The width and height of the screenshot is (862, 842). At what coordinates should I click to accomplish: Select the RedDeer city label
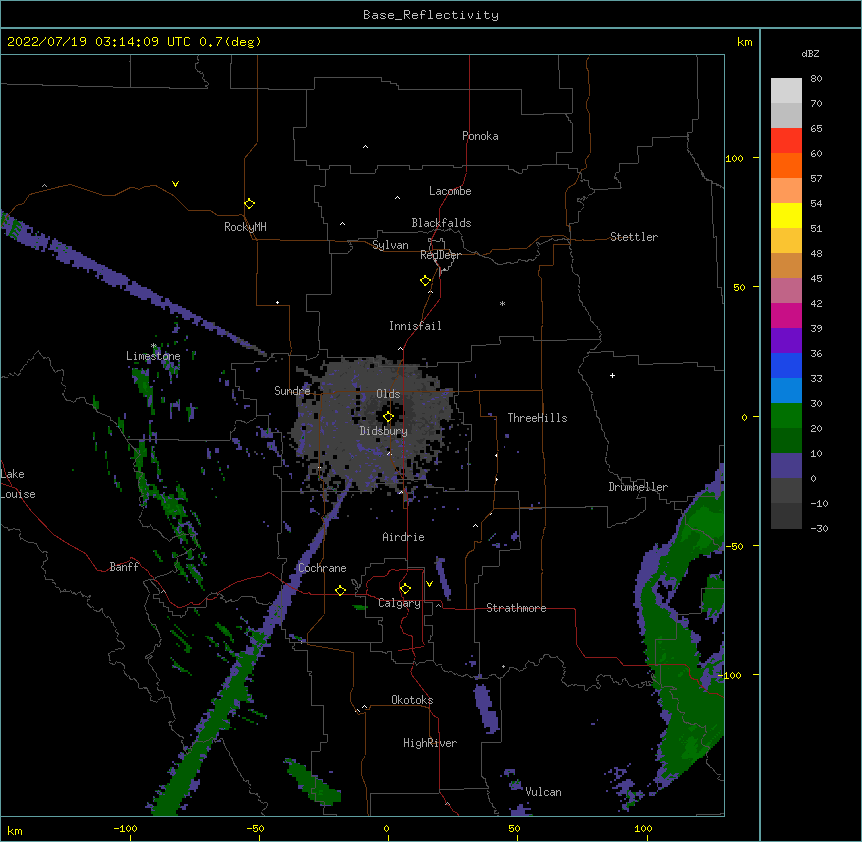440,255
